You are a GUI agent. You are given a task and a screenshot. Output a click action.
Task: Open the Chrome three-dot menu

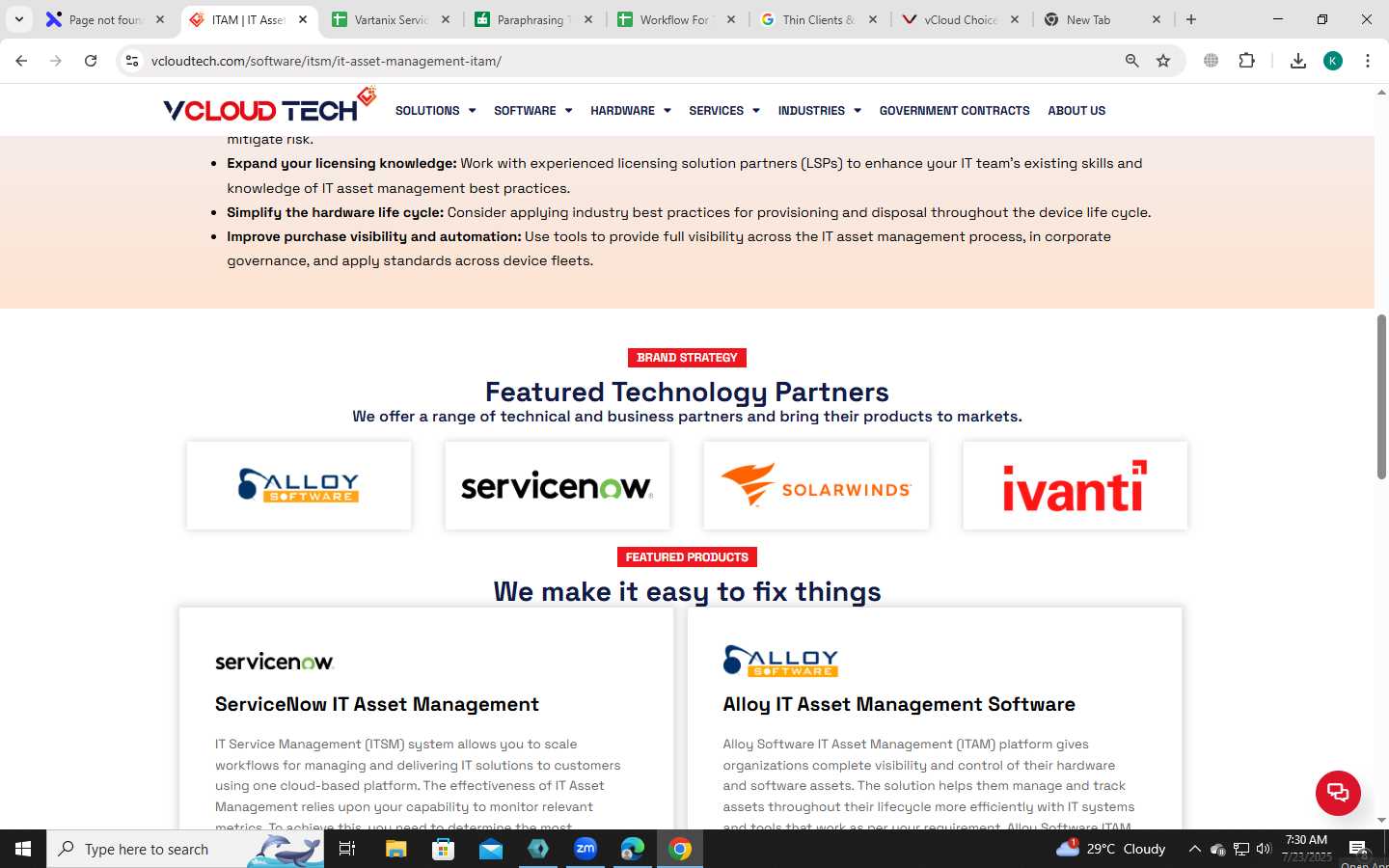coord(1368,61)
